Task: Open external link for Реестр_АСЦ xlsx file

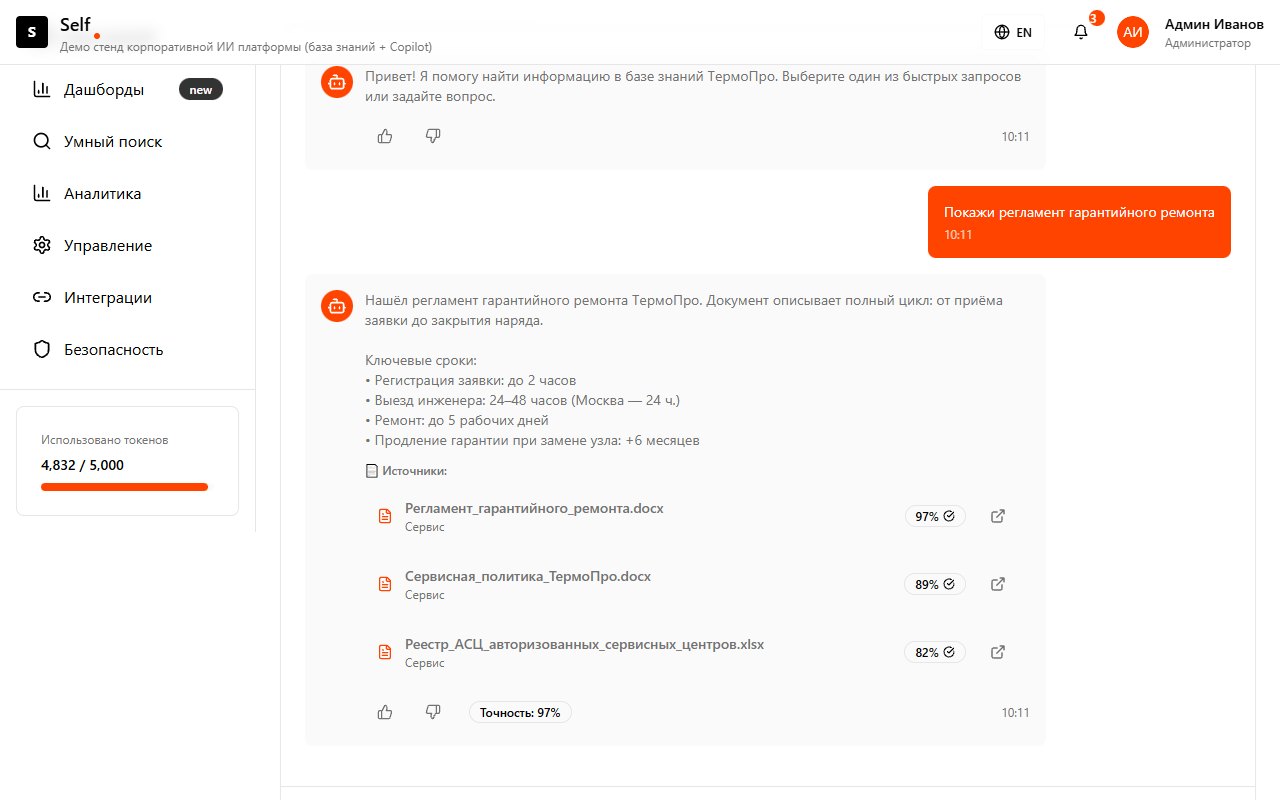Action: [997, 652]
